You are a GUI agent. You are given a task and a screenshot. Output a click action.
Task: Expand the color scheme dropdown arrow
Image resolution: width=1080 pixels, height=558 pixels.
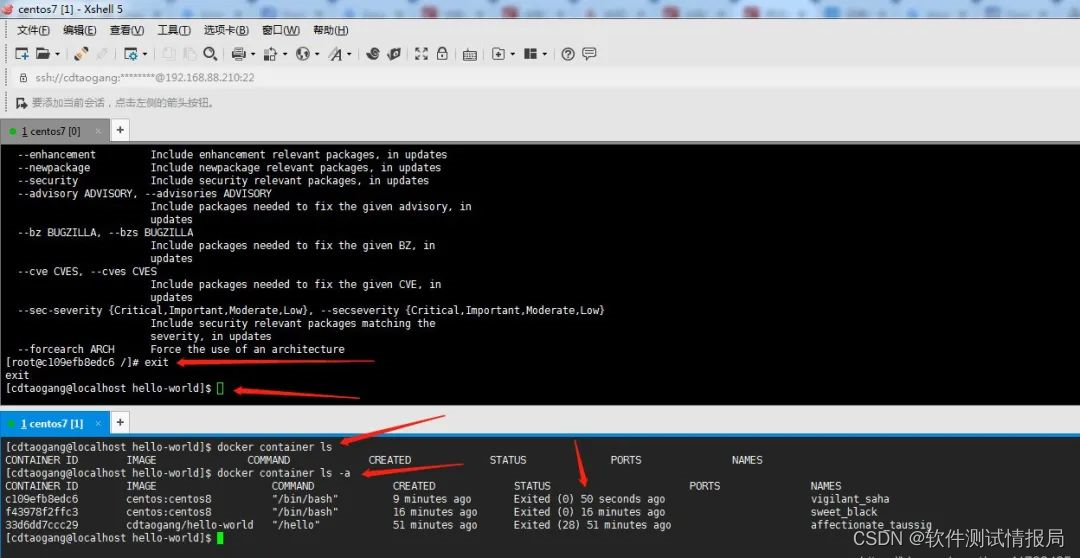click(x=284, y=54)
